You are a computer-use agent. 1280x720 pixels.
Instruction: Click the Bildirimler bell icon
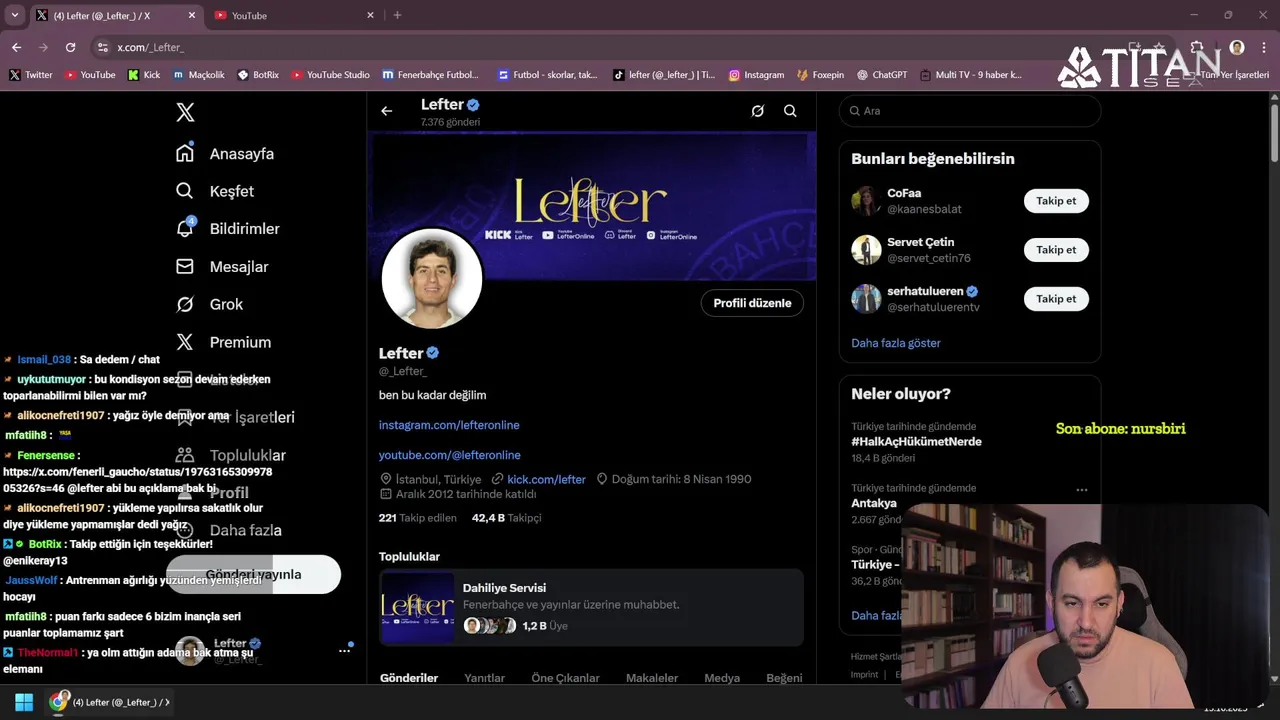185,229
